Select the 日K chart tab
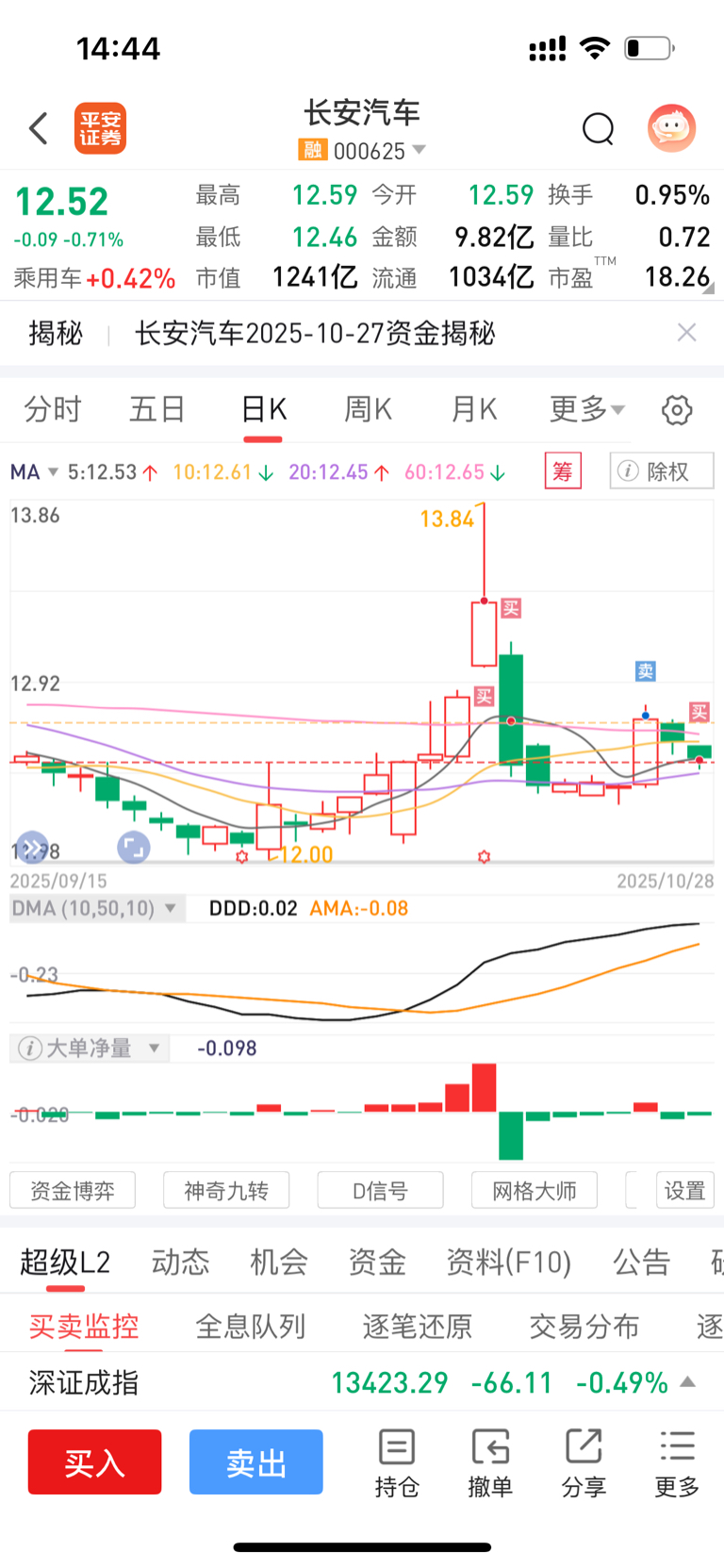Image resolution: width=724 pixels, height=1568 pixels. 263,410
